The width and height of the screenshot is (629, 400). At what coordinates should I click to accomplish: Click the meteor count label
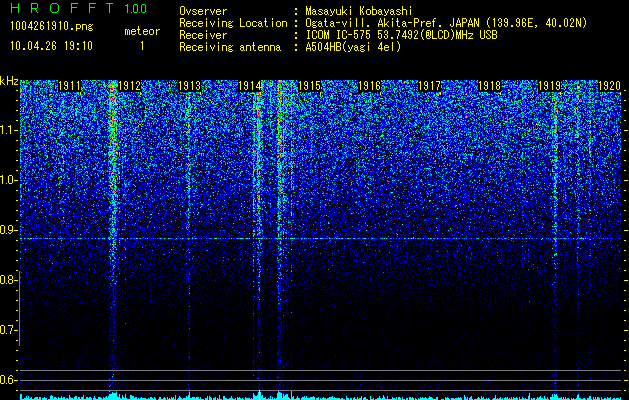(142, 31)
